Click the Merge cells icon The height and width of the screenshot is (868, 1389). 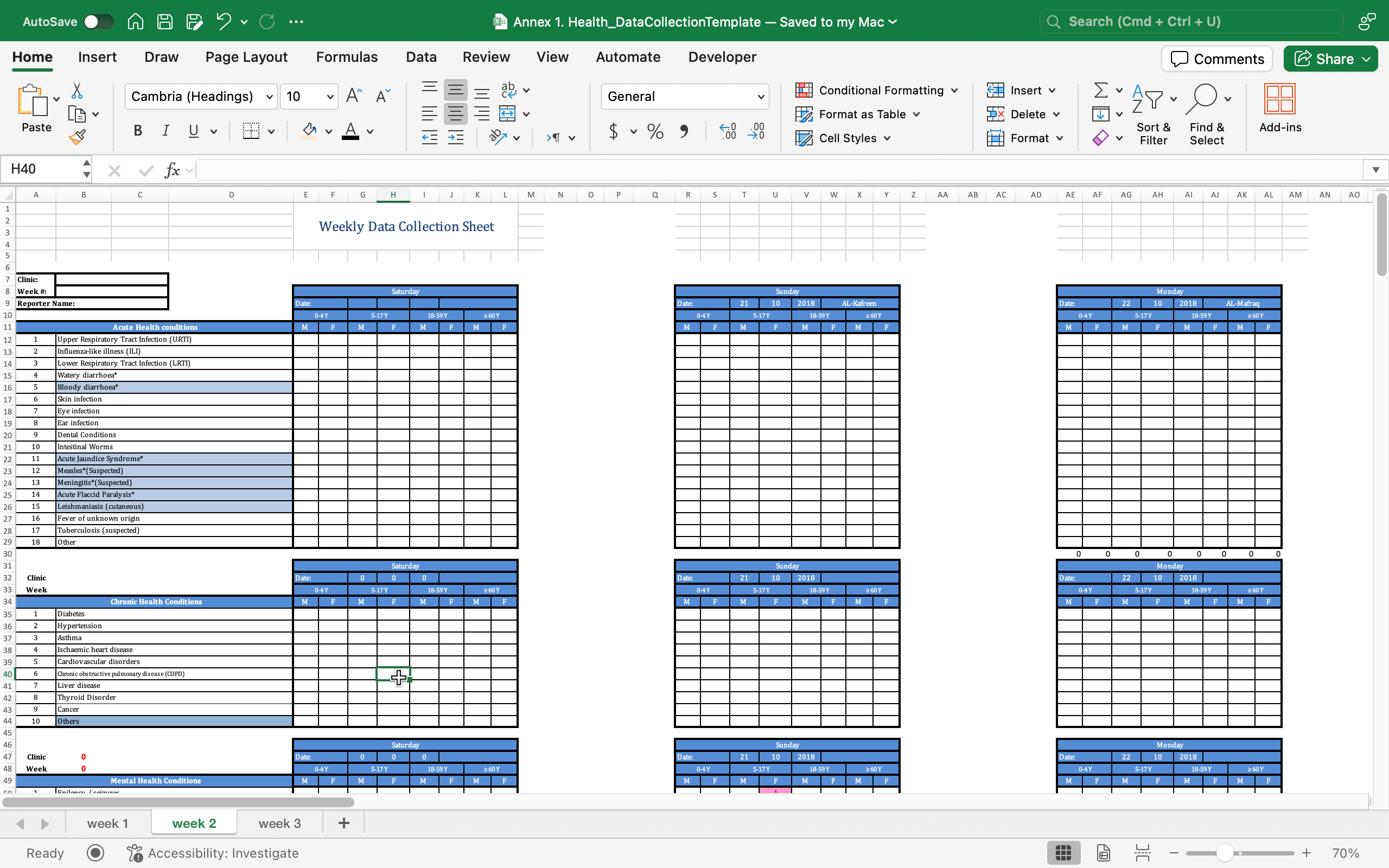[507, 114]
